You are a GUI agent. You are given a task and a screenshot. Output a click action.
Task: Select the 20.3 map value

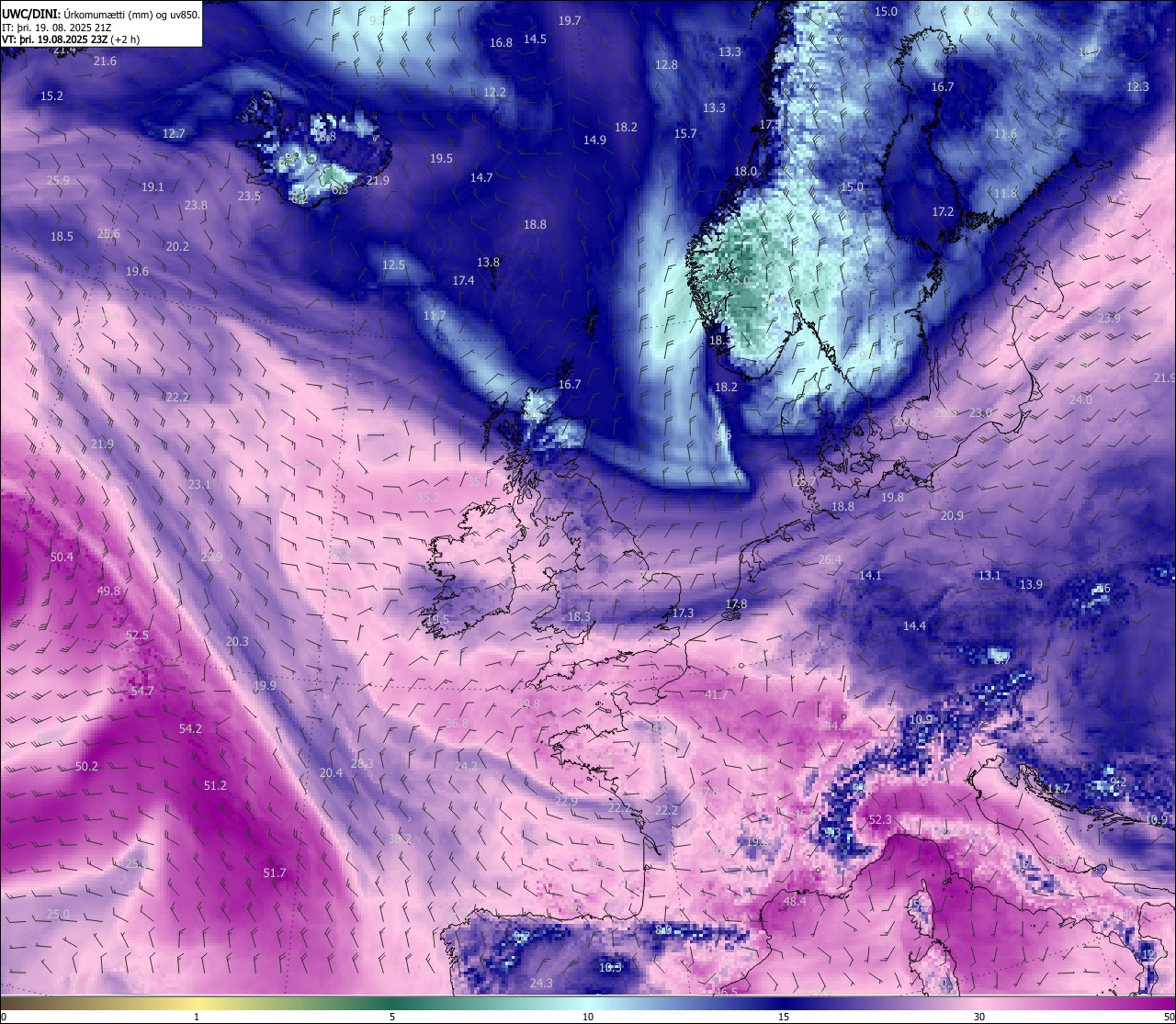[237, 641]
